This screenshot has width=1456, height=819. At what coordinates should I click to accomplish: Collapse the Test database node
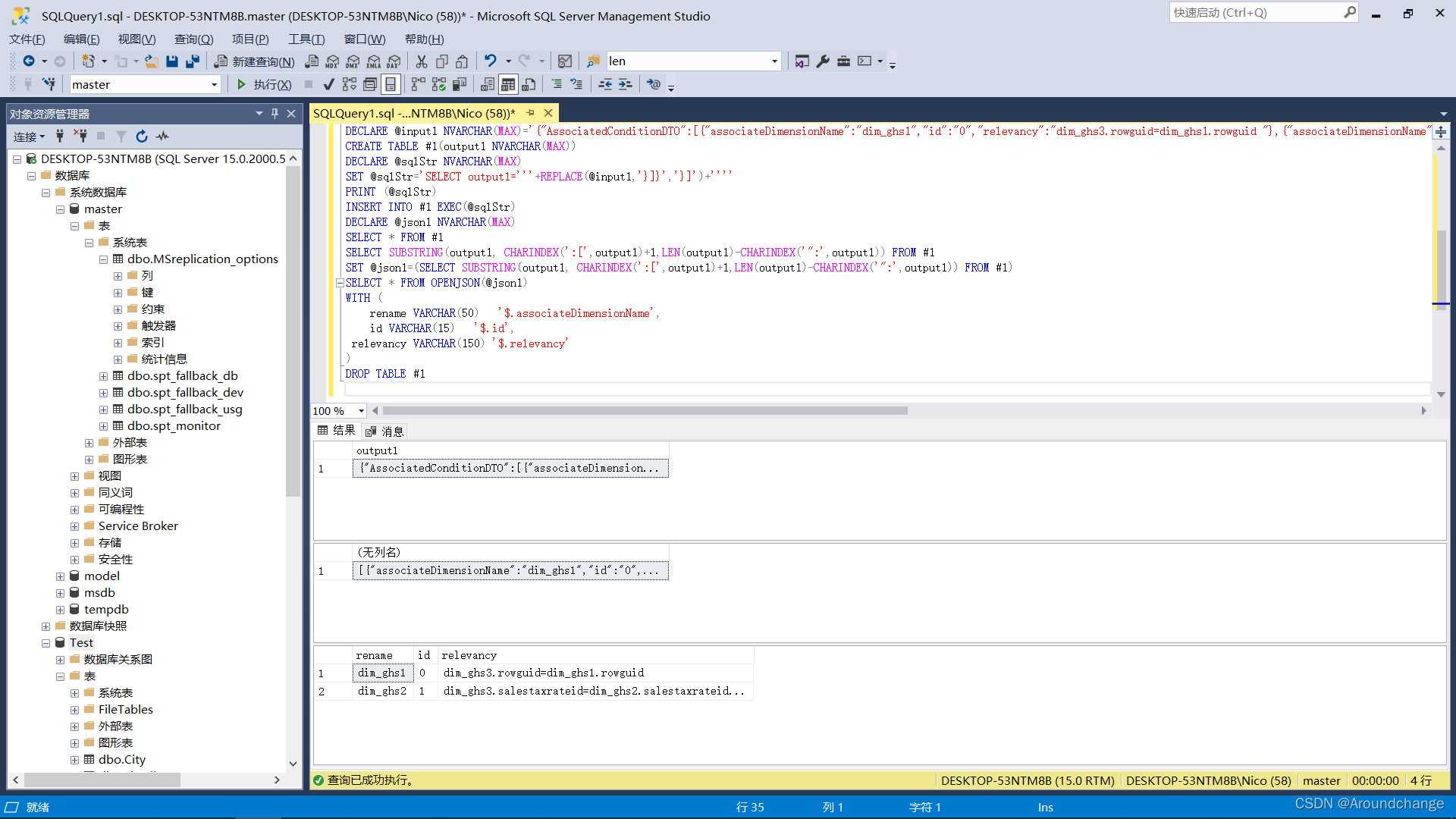coord(45,643)
